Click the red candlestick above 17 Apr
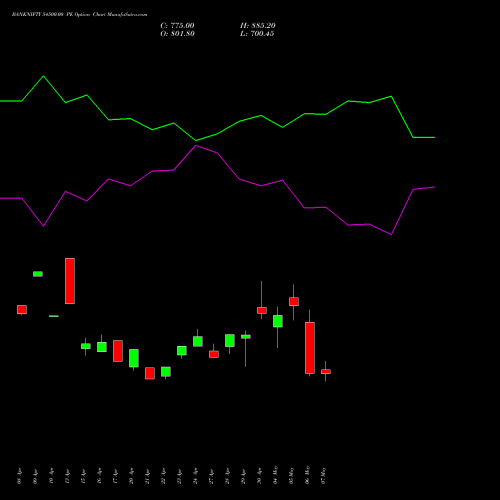The width and height of the screenshot is (500, 500). tap(118, 351)
